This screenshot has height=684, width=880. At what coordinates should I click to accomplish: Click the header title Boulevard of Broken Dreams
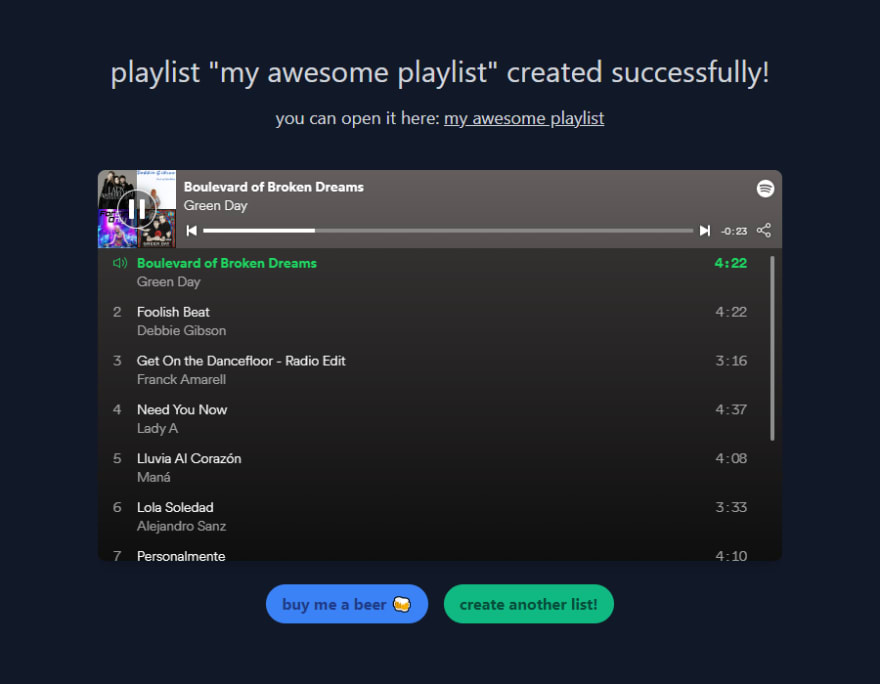(274, 187)
